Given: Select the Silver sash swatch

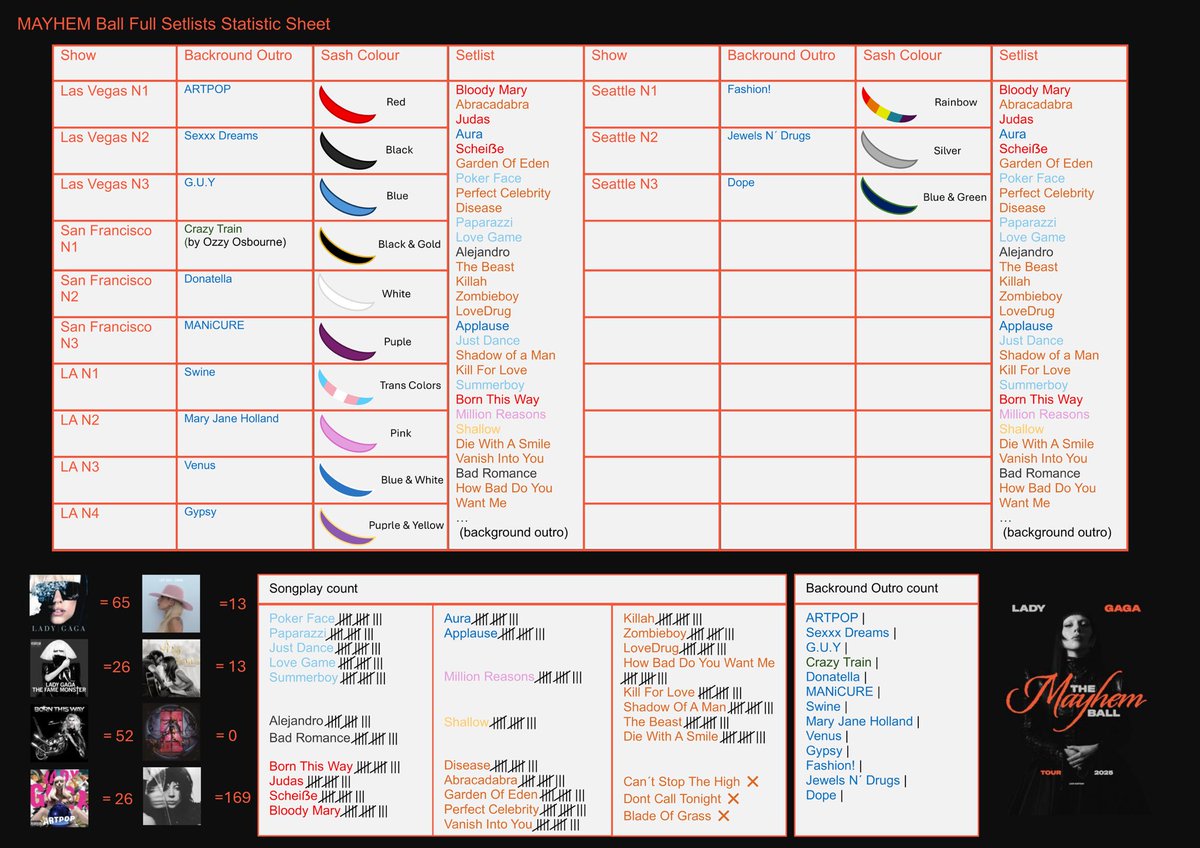Looking at the screenshot, I should (889, 151).
